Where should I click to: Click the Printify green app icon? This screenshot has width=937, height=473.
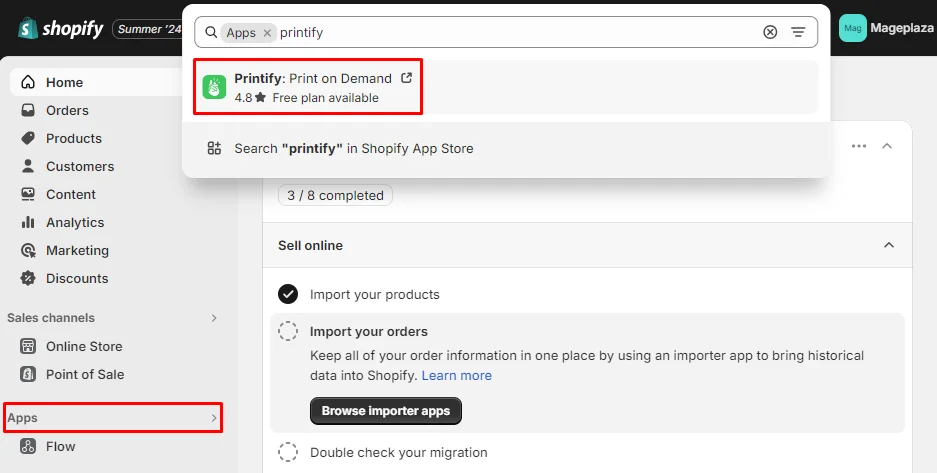214,87
